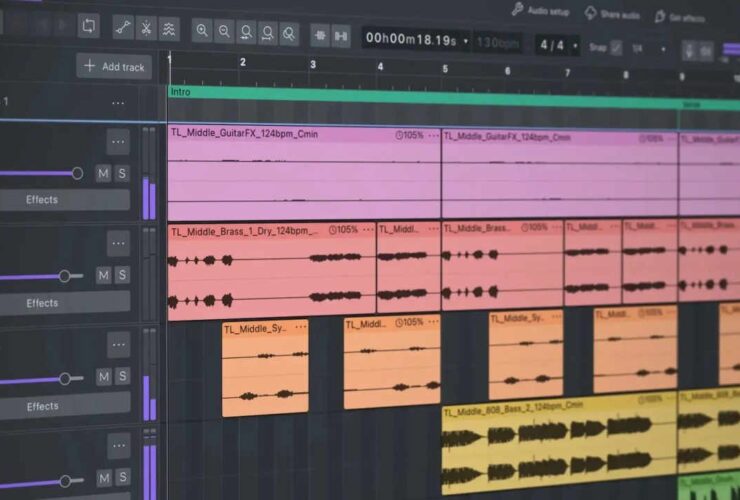Toggle the loop cycle button in toolbar
The height and width of the screenshot is (500, 740).
(x=89, y=25)
